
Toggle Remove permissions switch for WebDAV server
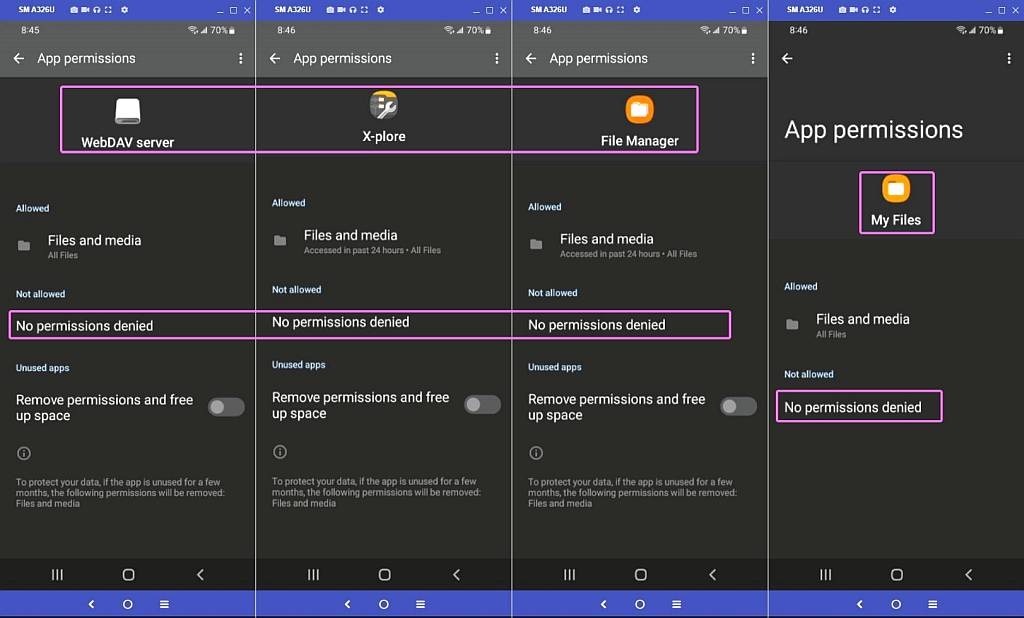coord(226,407)
